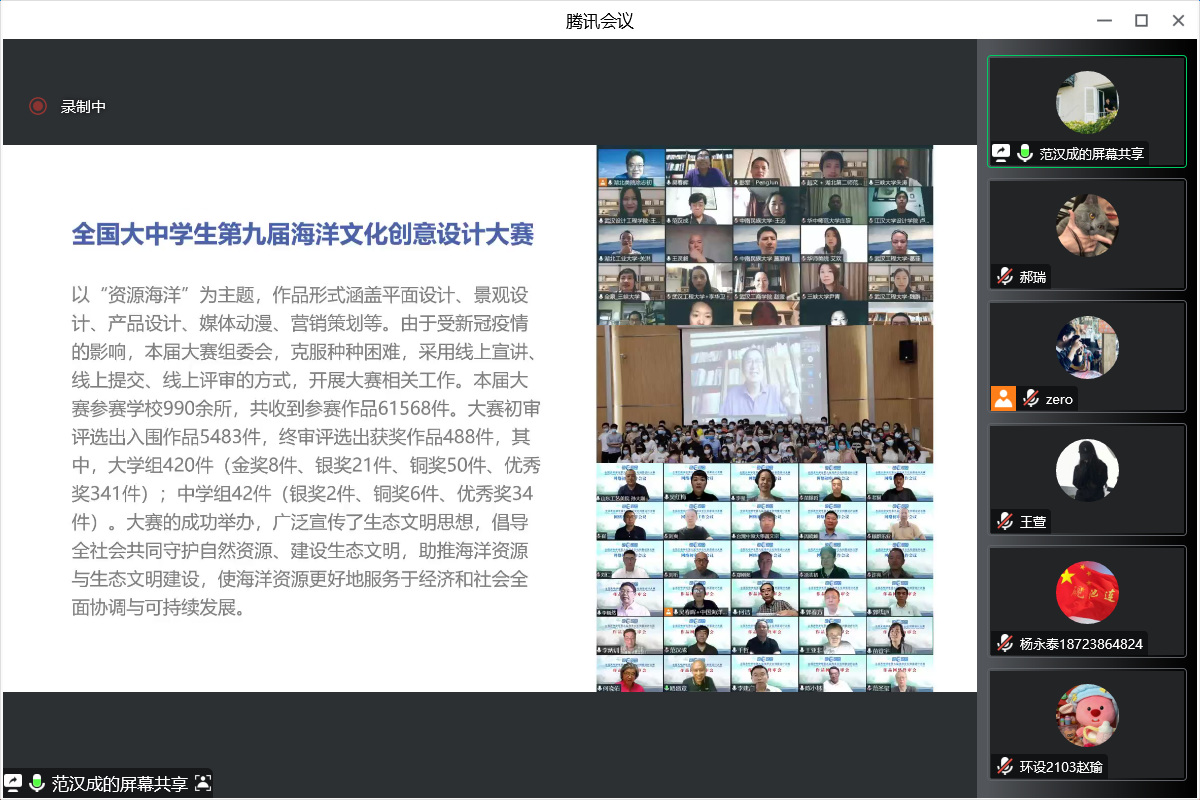Click muted microphone icon beside zero
This screenshot has height=800, width=1200.
1030,398
